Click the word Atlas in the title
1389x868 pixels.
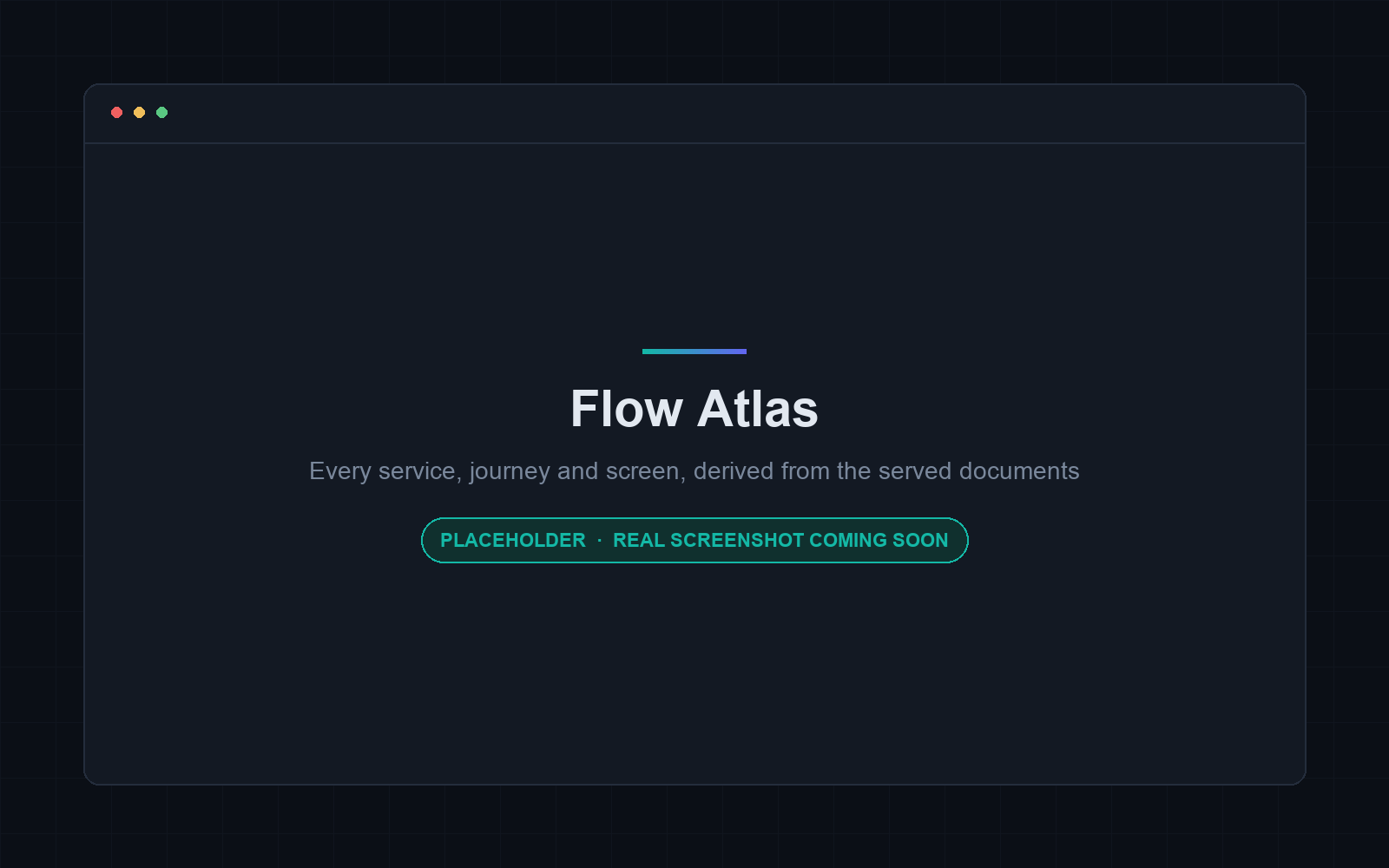pyautogui.click(x=758, y=409)
